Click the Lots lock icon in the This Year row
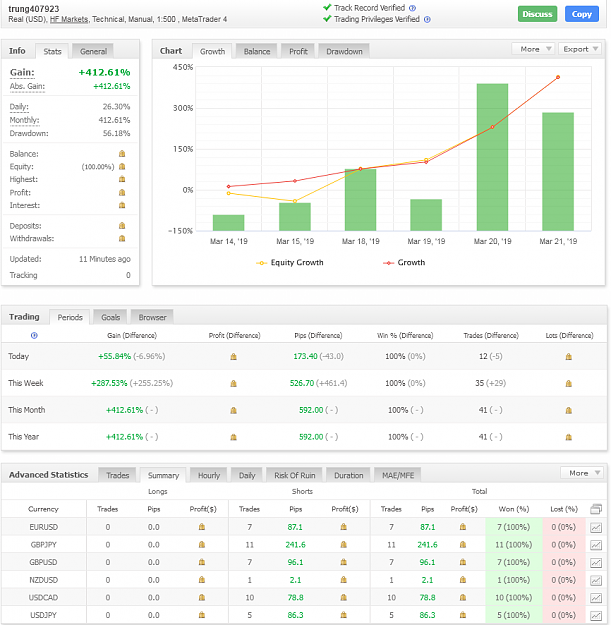Image resolution: width=611 pixels, height=625 pixels. tap(569, 437)
